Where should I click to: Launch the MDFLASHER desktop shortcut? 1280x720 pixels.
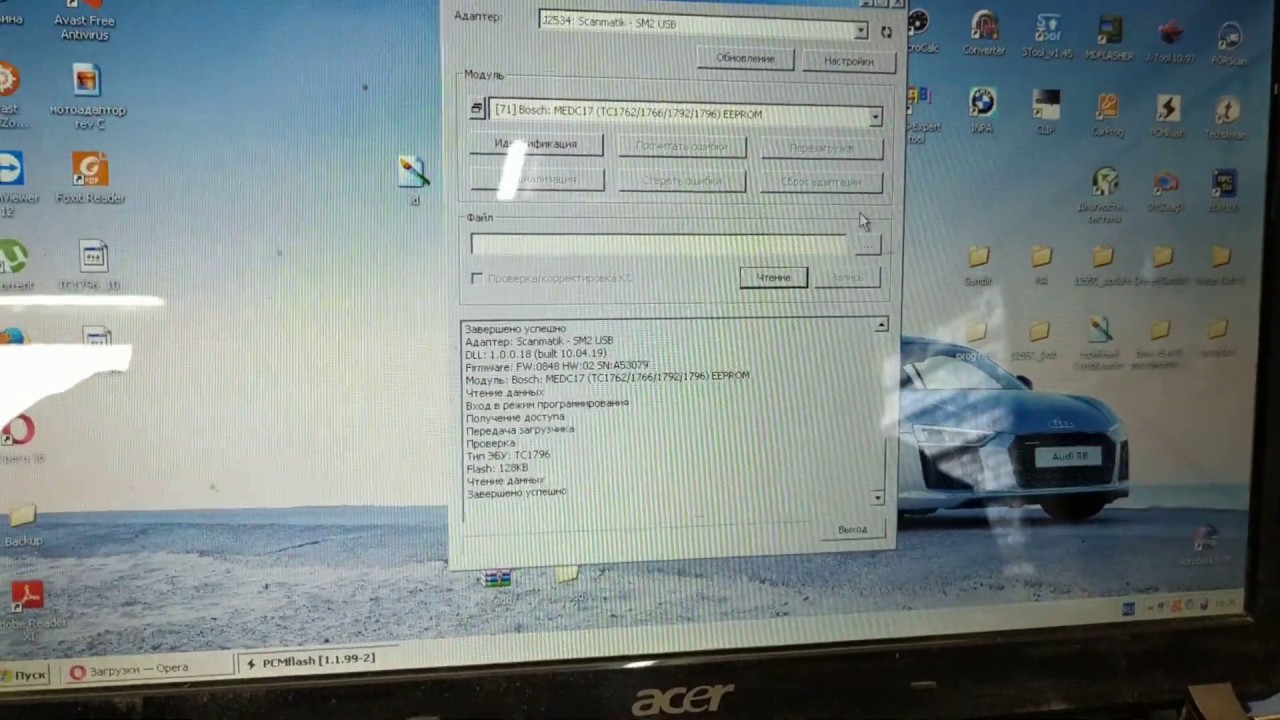click(x=1109, y=39)
